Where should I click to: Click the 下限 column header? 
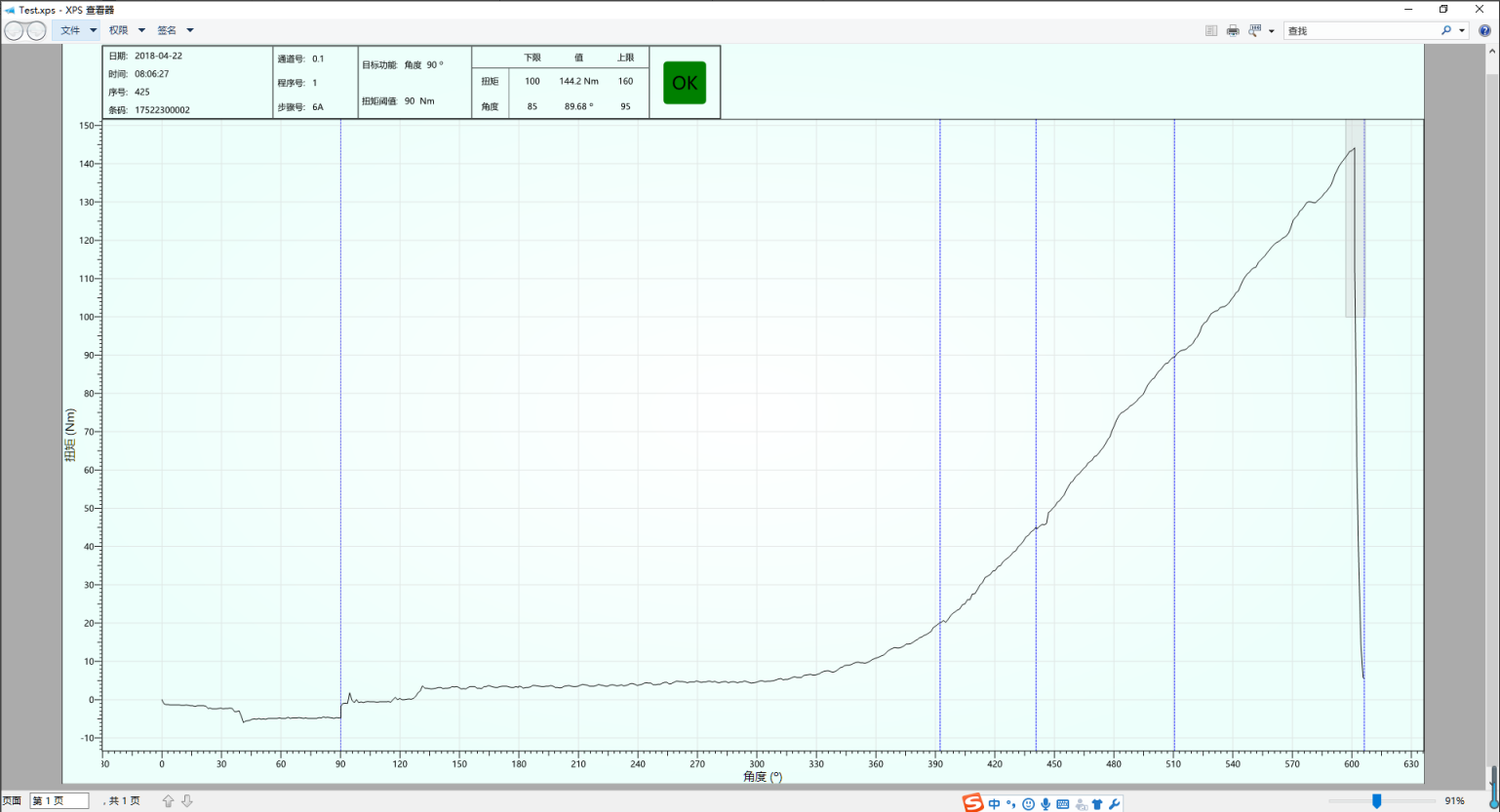click(533, 58)
